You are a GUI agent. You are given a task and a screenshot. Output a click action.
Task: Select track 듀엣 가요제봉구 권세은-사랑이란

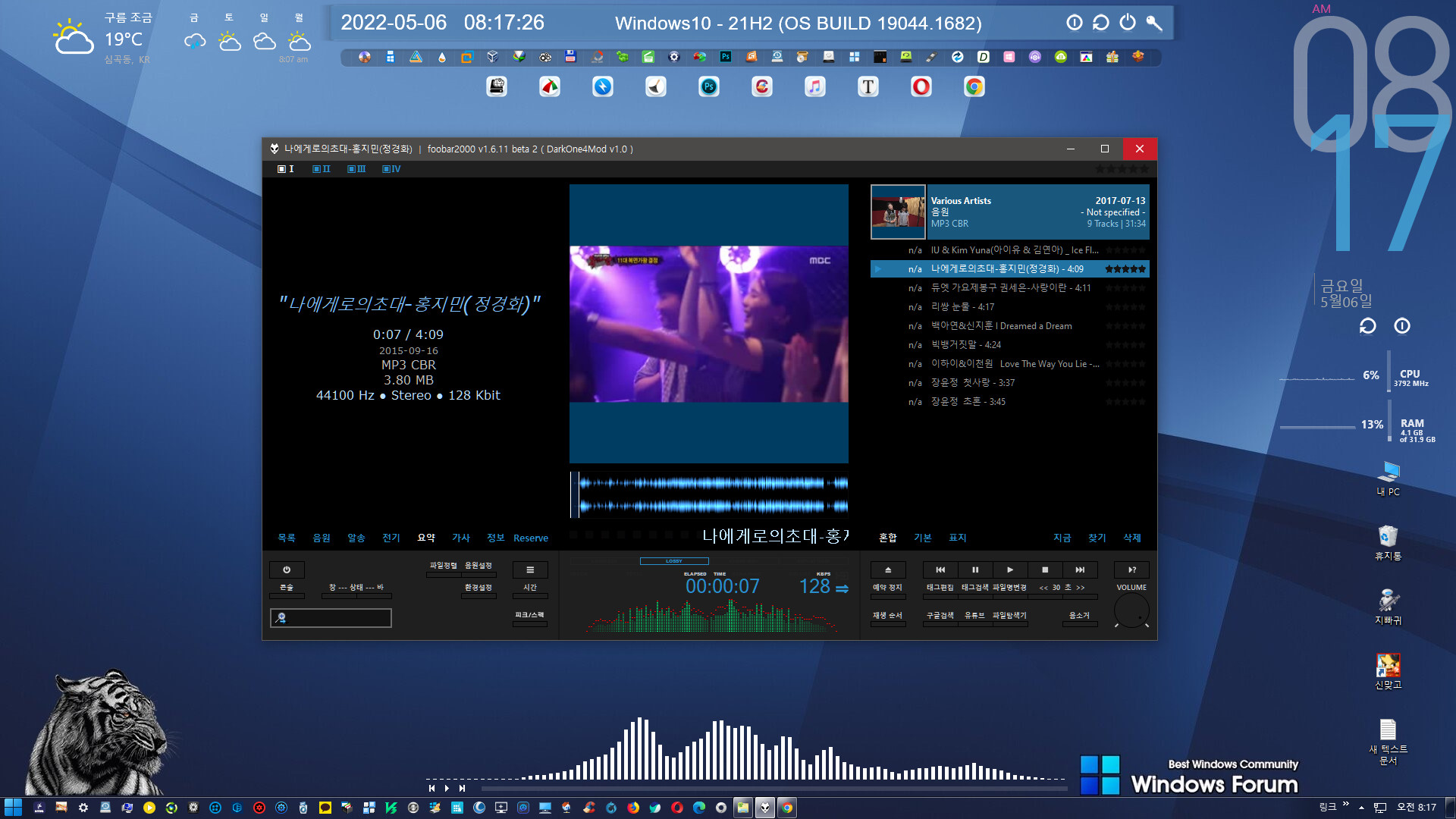1010,288
